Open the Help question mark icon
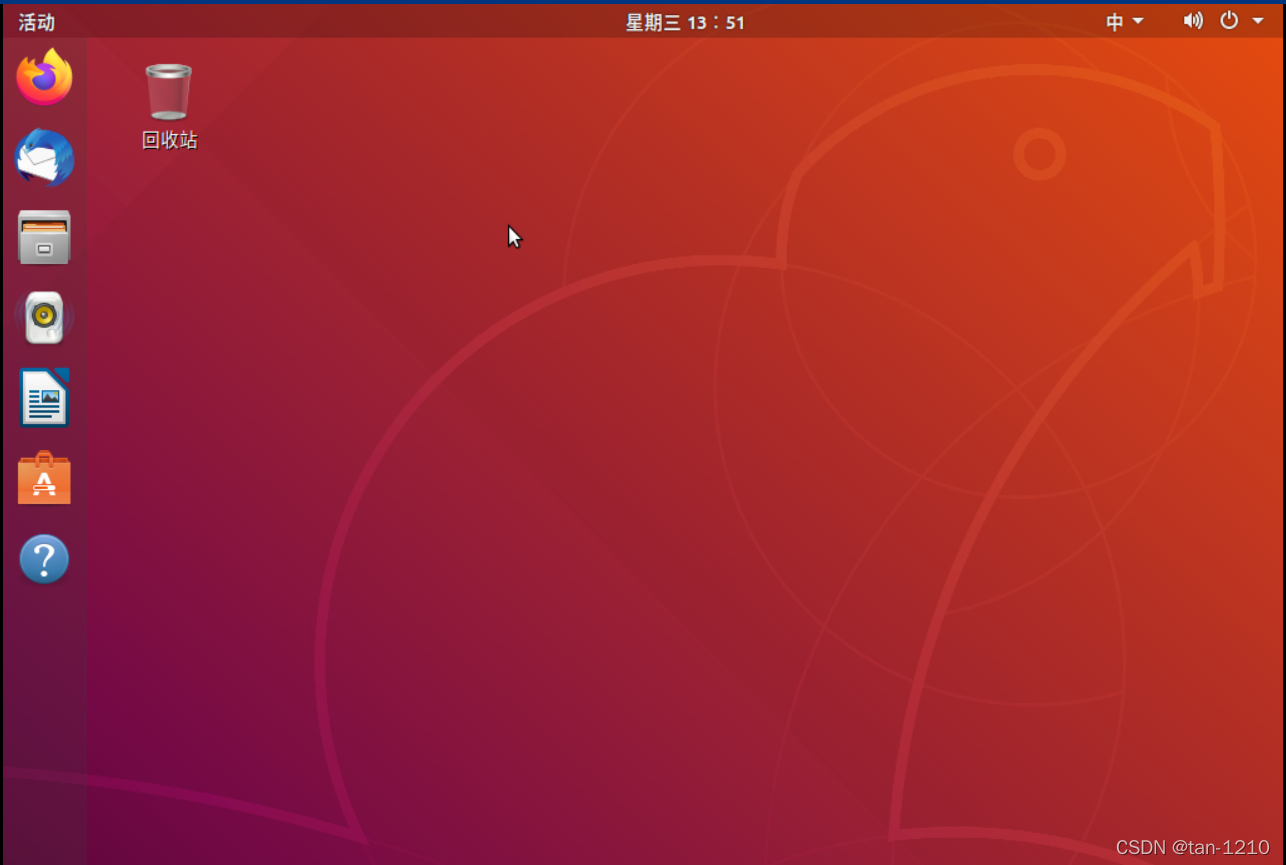Viewport: 1286px width, 865px height. pos(44,559)
